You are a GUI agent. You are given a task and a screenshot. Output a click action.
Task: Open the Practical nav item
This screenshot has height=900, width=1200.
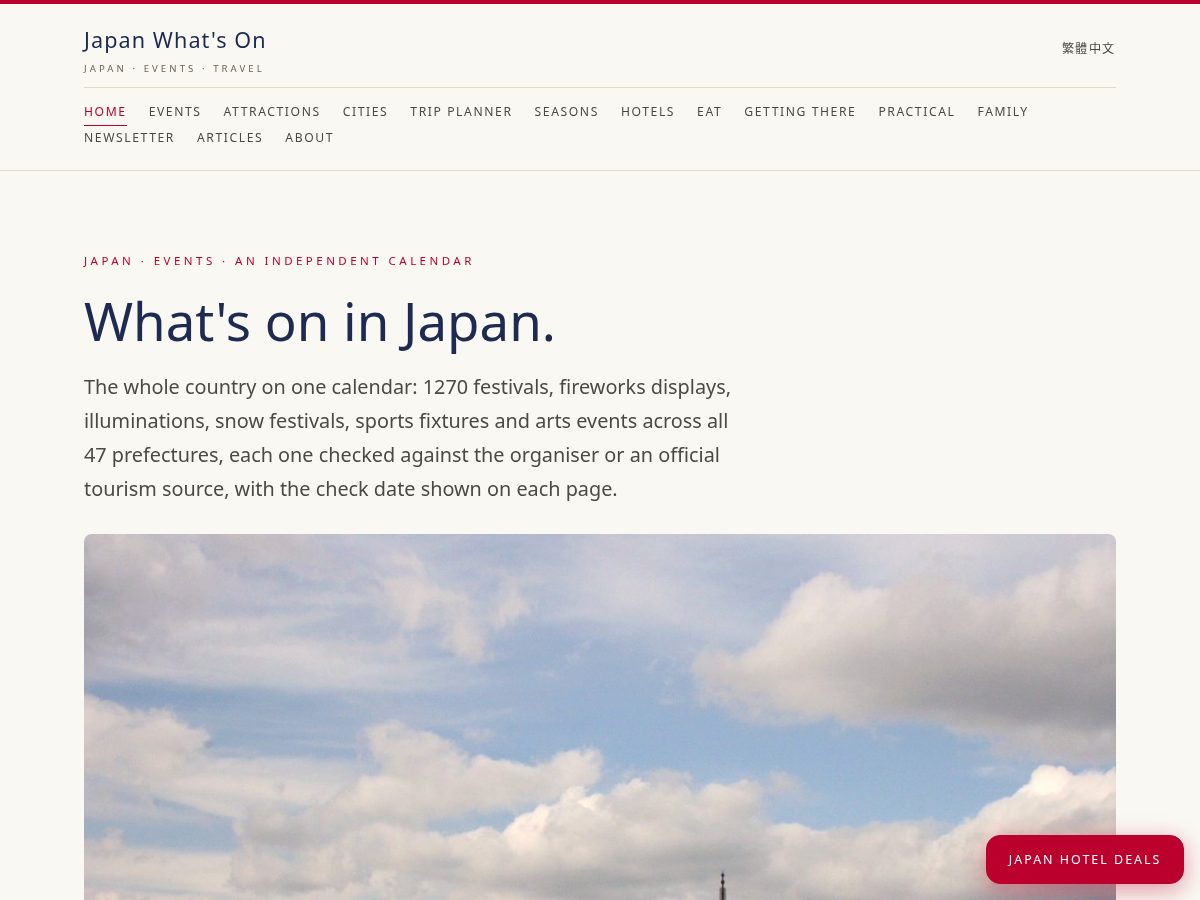click(x=917, y=112)
